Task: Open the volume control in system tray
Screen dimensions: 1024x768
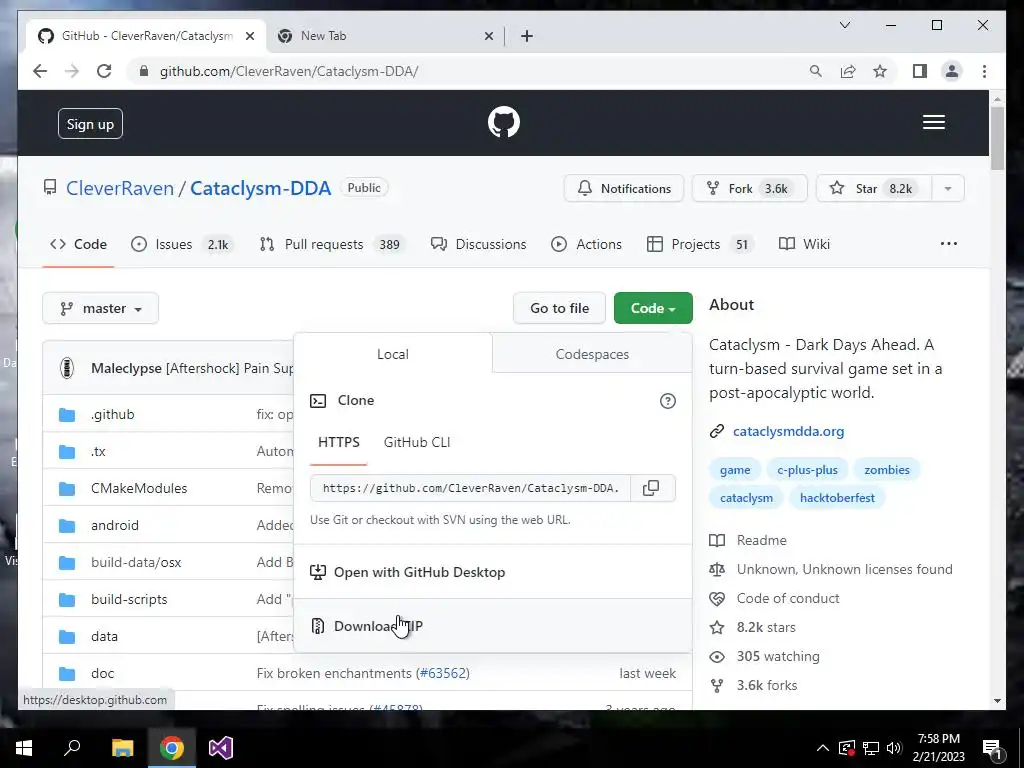Action: pos(894,748)
